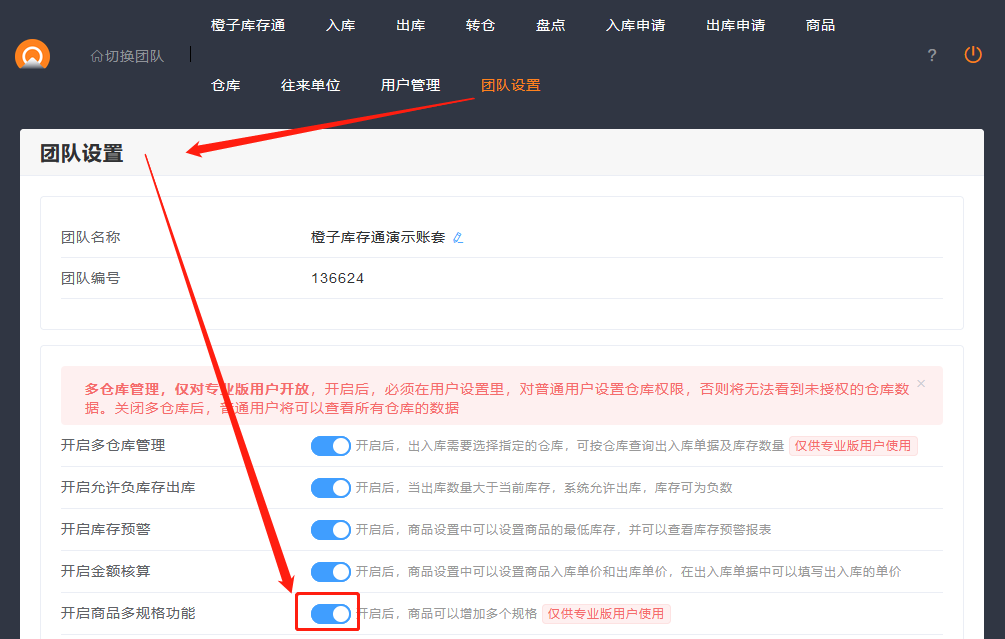Viewport: 1005px width, 639px height.
Task: Click the orange power logout icon
Action: pyautogui.click(x=973, y=55)
